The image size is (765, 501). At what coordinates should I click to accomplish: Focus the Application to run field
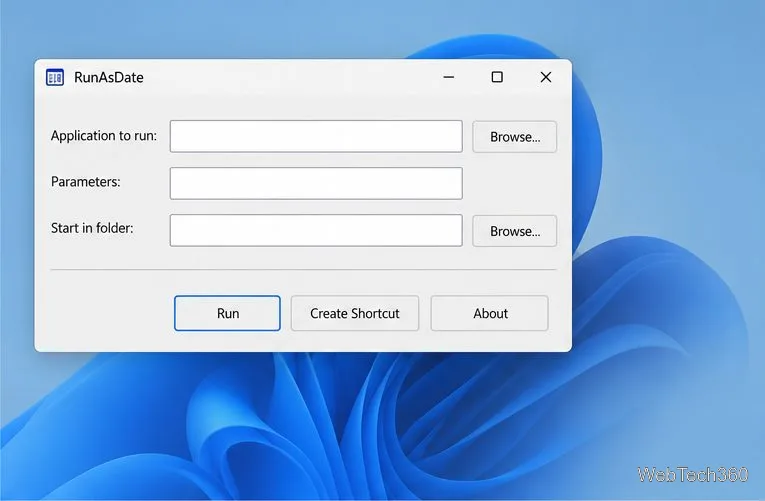click(x=316, y=136)
